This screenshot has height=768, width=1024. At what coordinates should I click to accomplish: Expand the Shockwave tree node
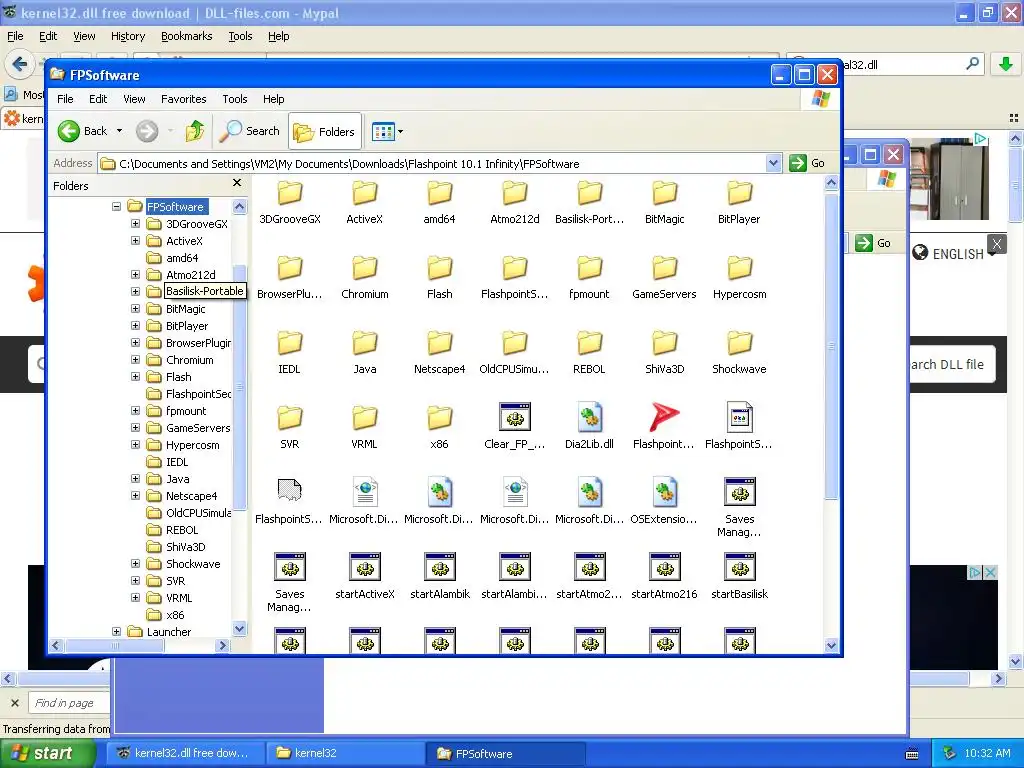point(135,564)
